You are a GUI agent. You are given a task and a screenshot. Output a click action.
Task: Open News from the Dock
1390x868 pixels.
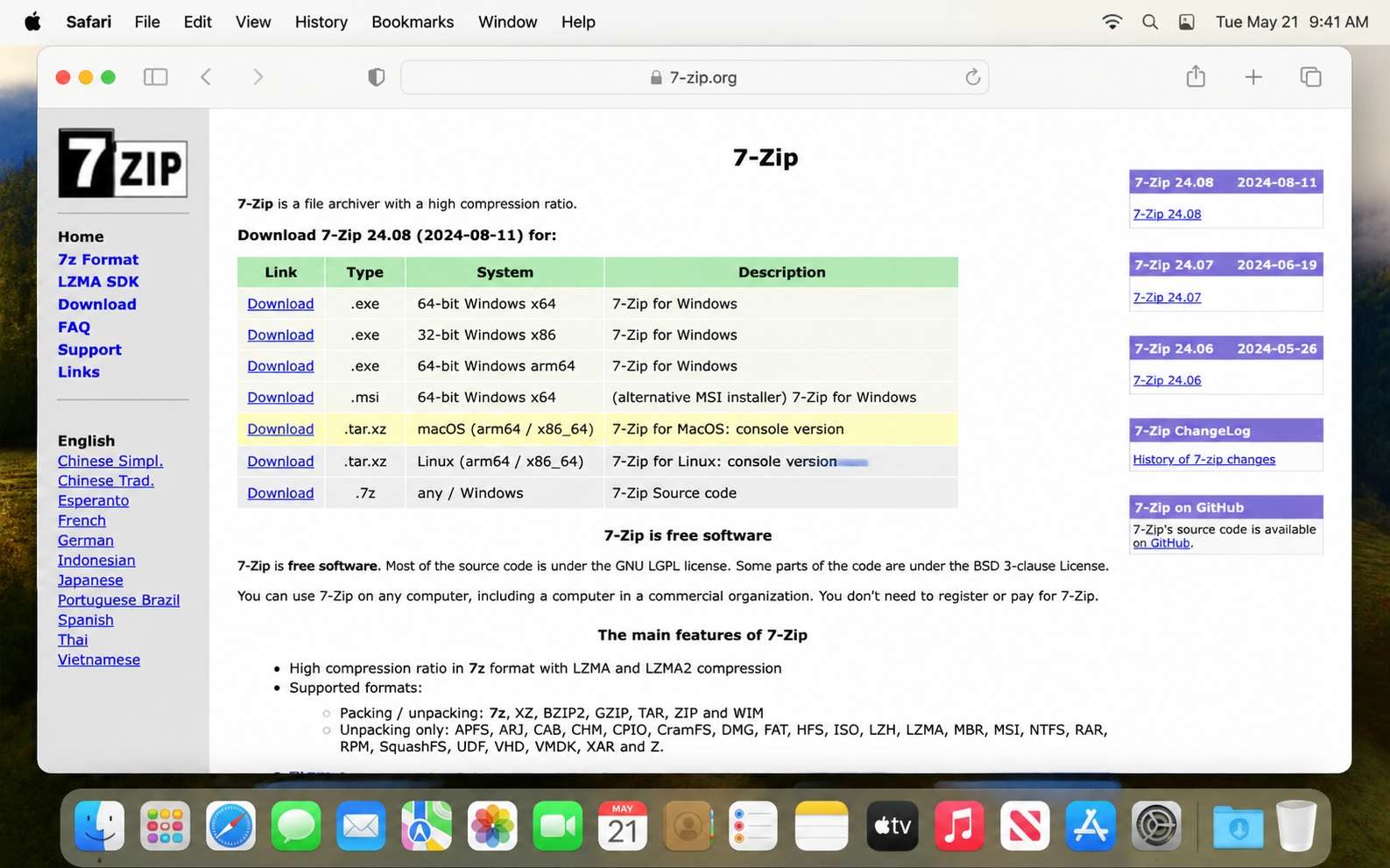click(1025, 825)
